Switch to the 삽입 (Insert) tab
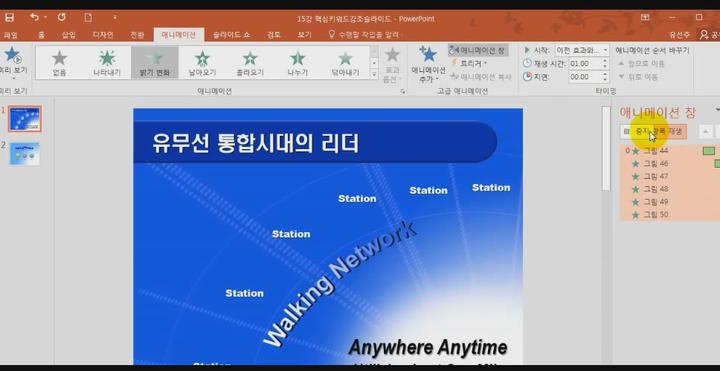Screen dimensions: 720x371 point(69,34)
